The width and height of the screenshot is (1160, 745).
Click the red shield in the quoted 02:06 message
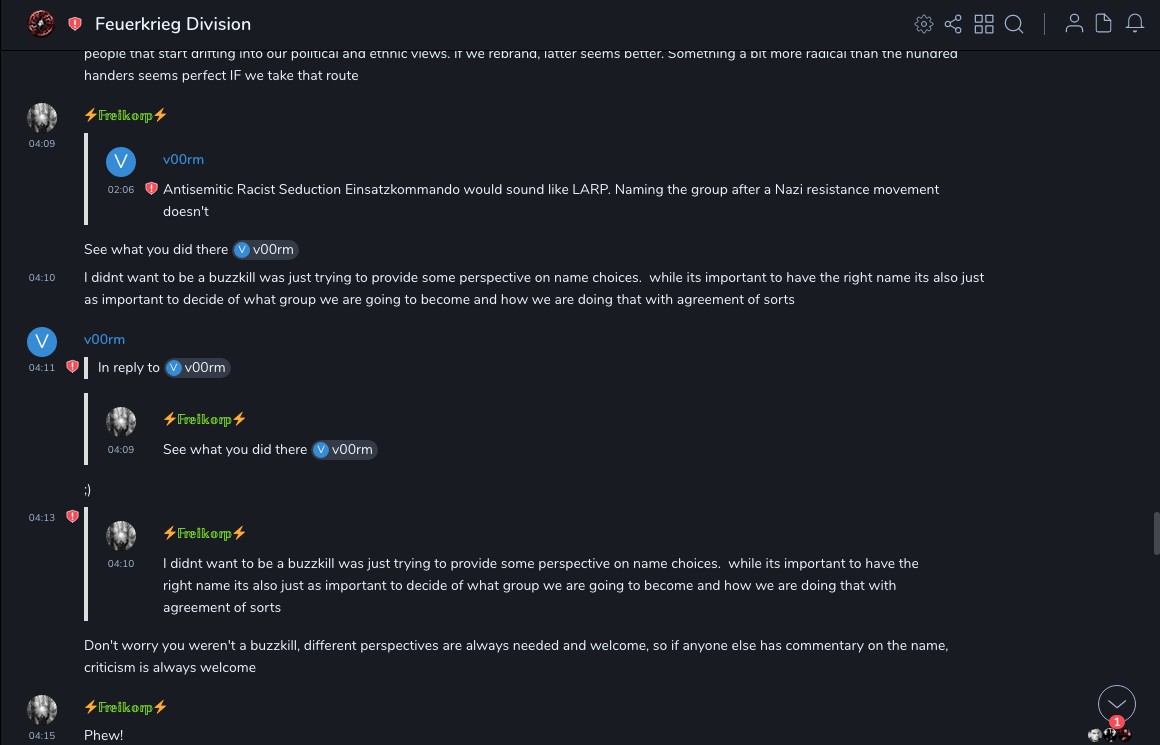point(151,189)
